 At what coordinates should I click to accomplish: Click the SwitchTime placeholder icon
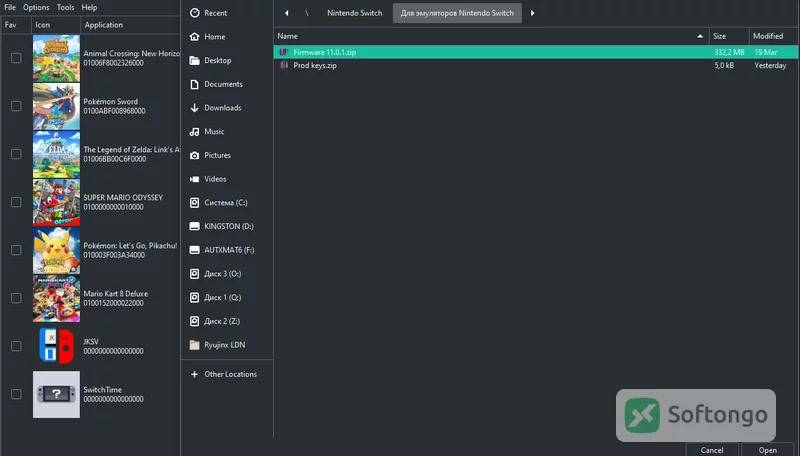click(x=56, y=394)
